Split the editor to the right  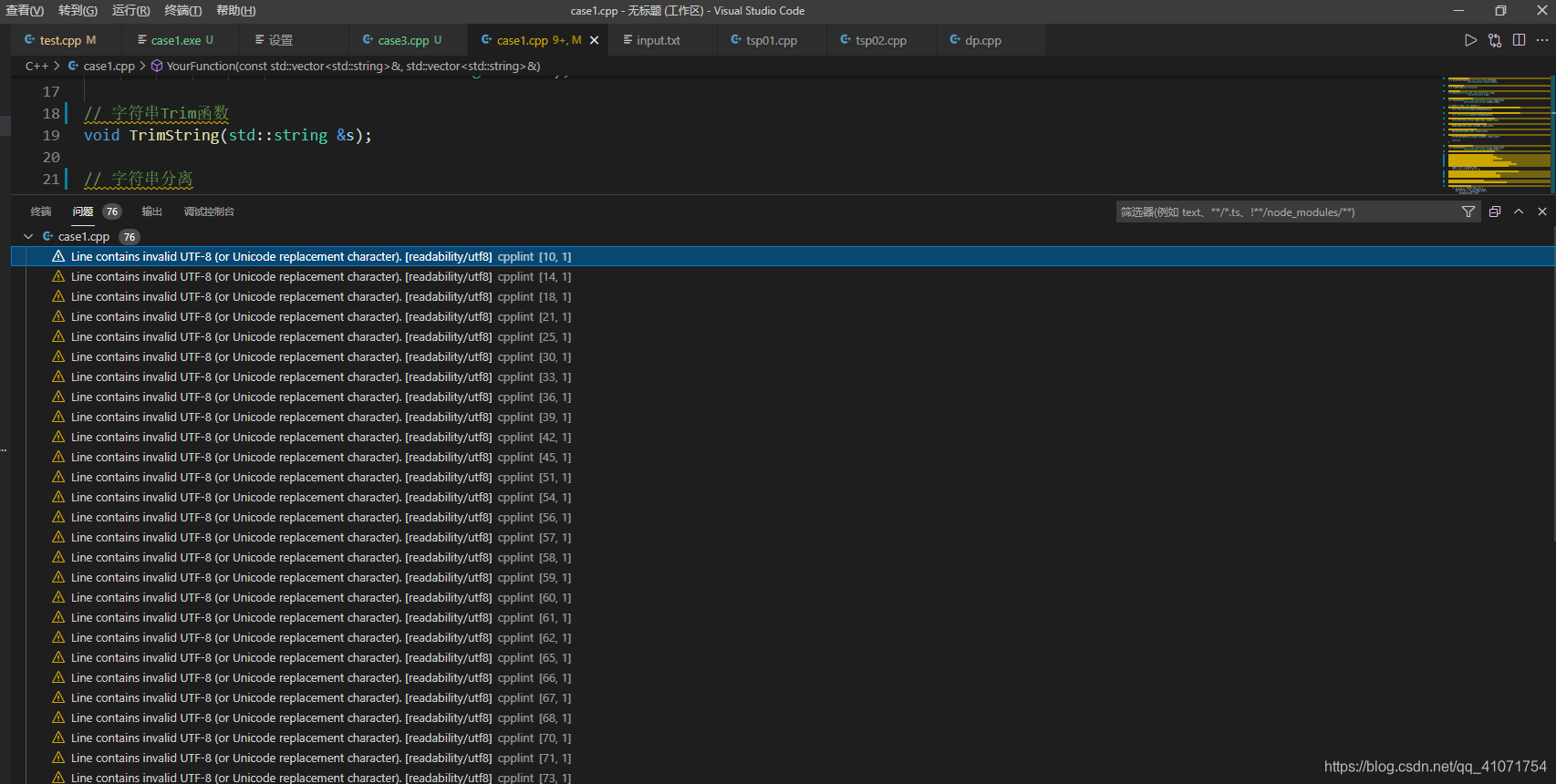[x=1519, y=40]
